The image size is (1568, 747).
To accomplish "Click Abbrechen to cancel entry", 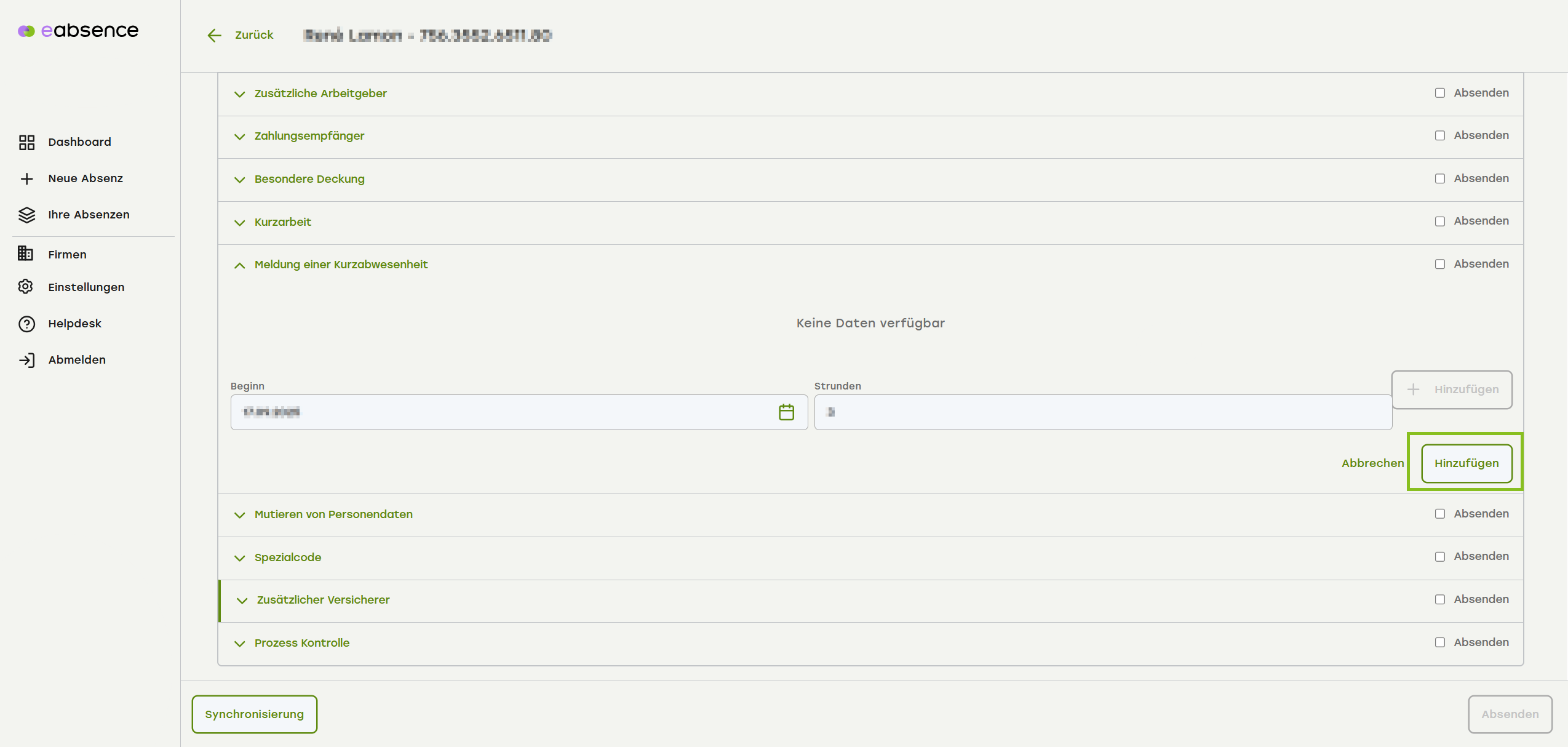I will tap(1372, 463).
